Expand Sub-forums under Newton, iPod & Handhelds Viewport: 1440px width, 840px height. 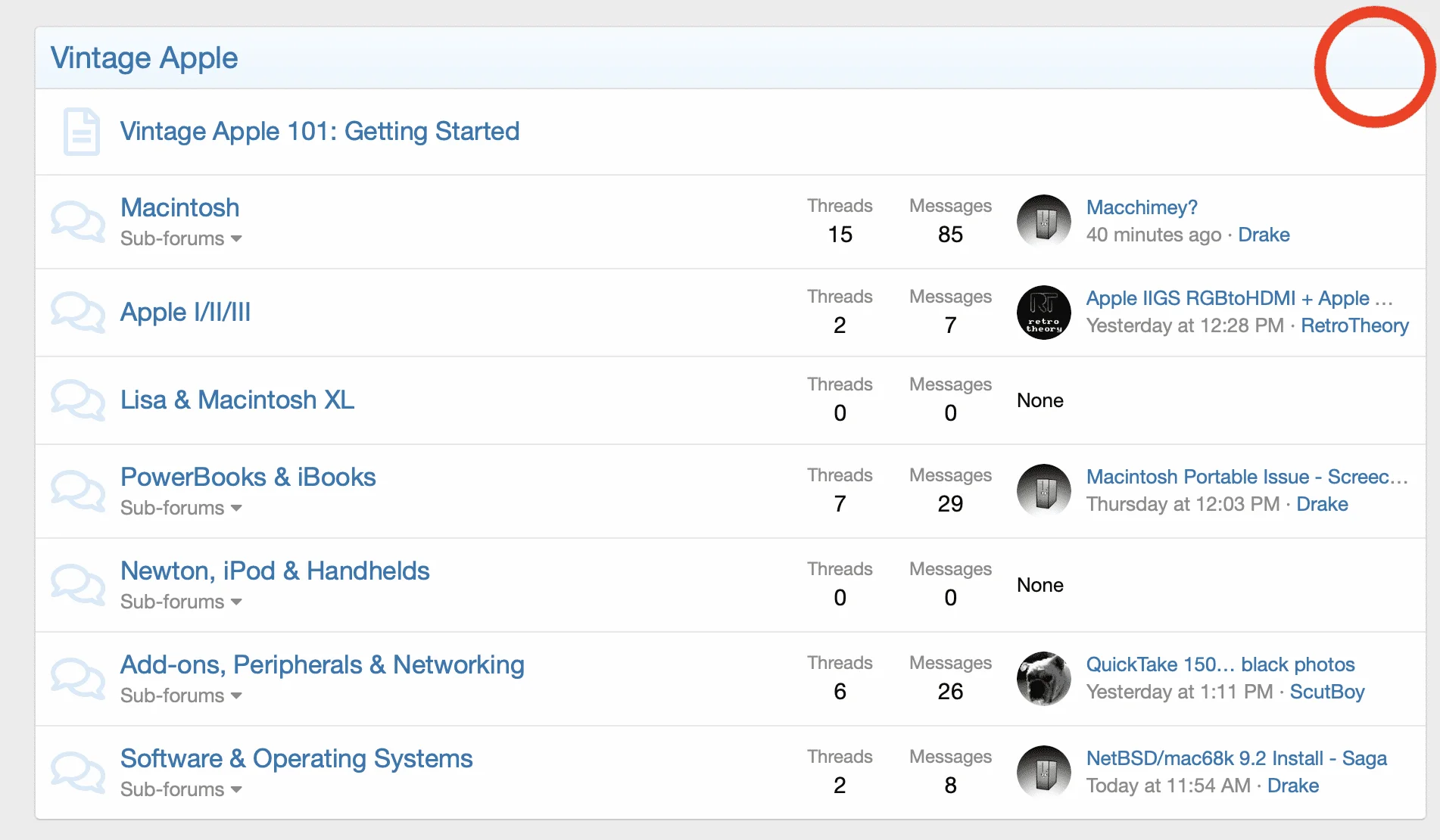coord(181,602)
